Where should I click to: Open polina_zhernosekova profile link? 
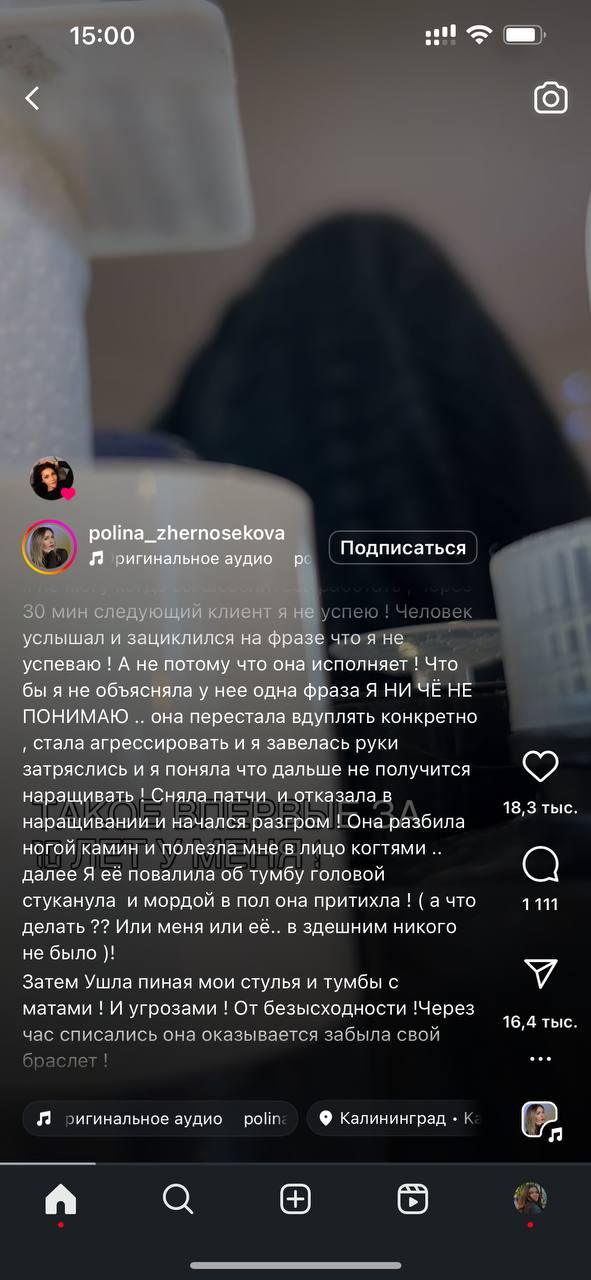pos(187,533)
